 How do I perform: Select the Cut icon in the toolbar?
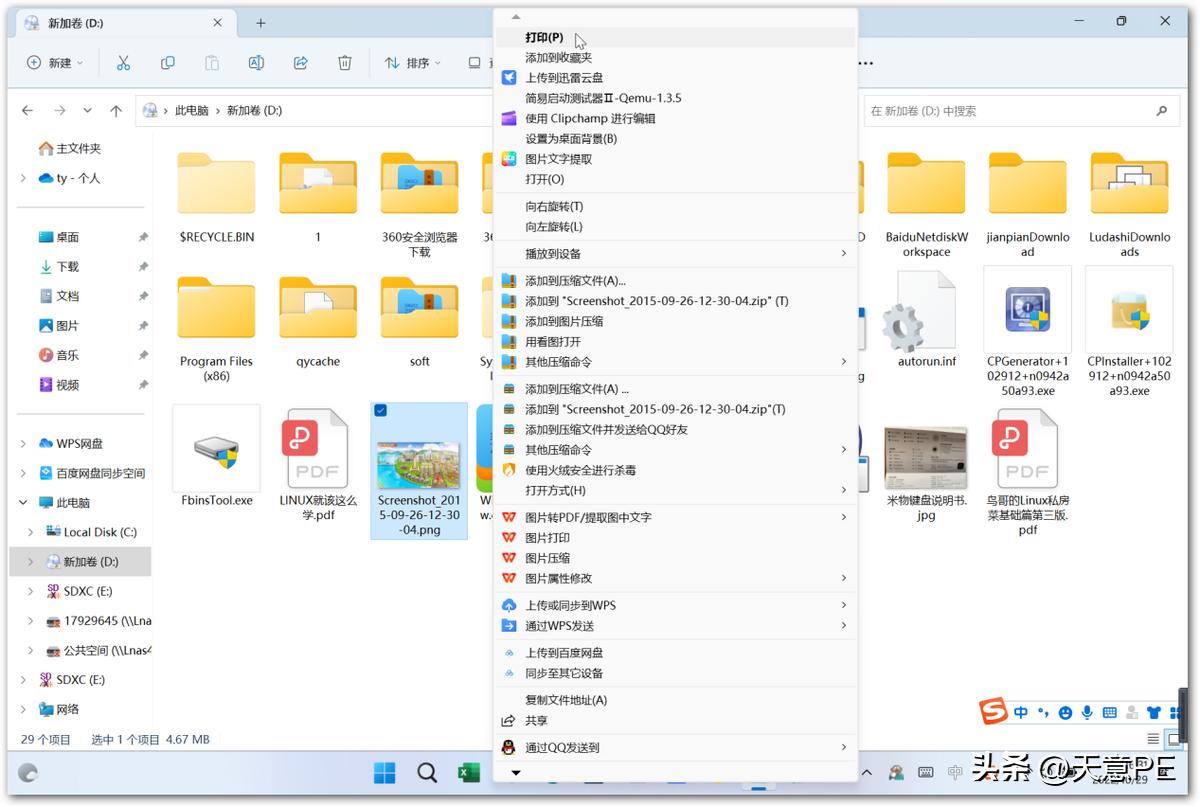123,62
